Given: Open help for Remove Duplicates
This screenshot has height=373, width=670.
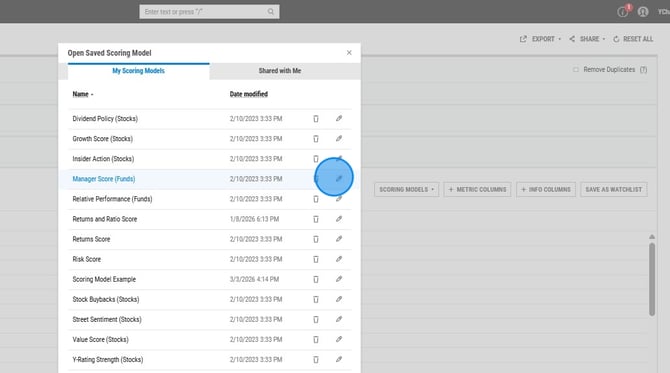Looking at the screenshot, I should point(644,70).
